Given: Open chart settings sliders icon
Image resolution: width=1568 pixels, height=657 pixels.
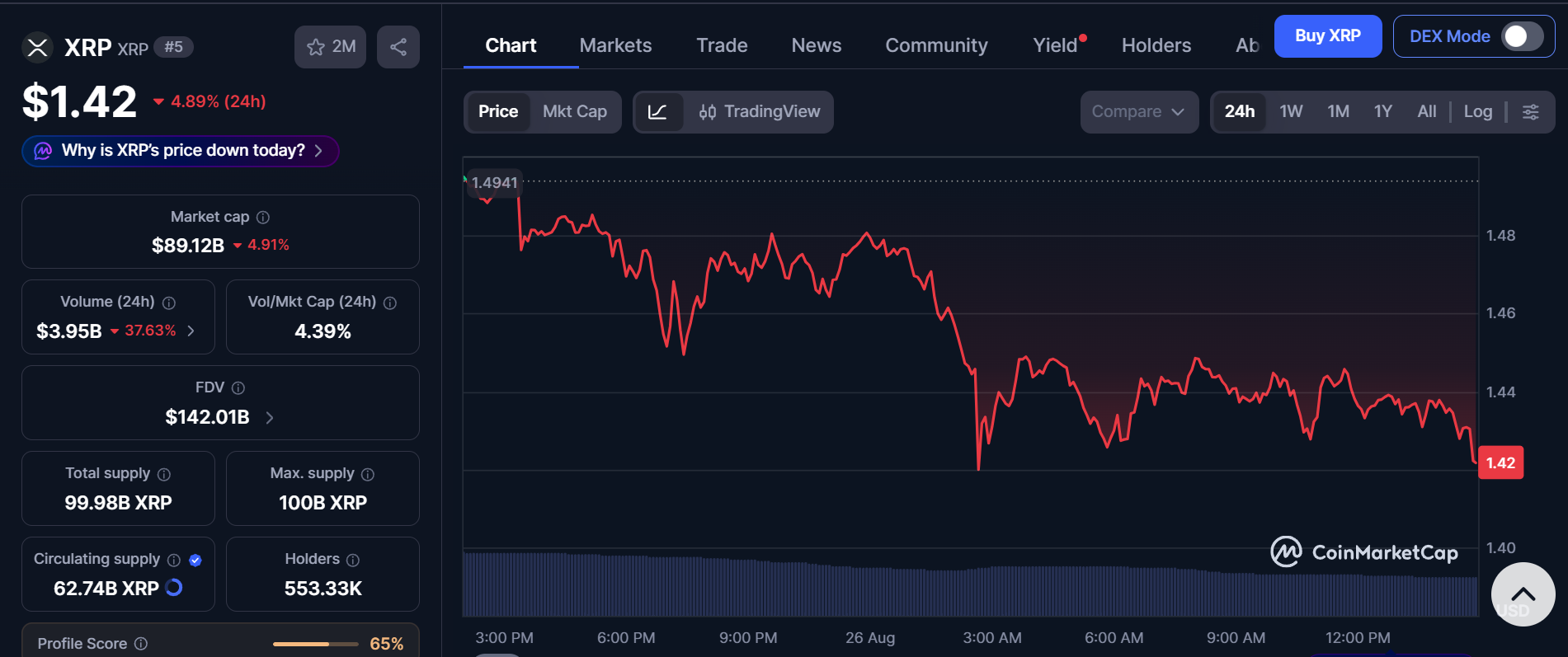Looking at the screenshot, I should [1531, 112].
